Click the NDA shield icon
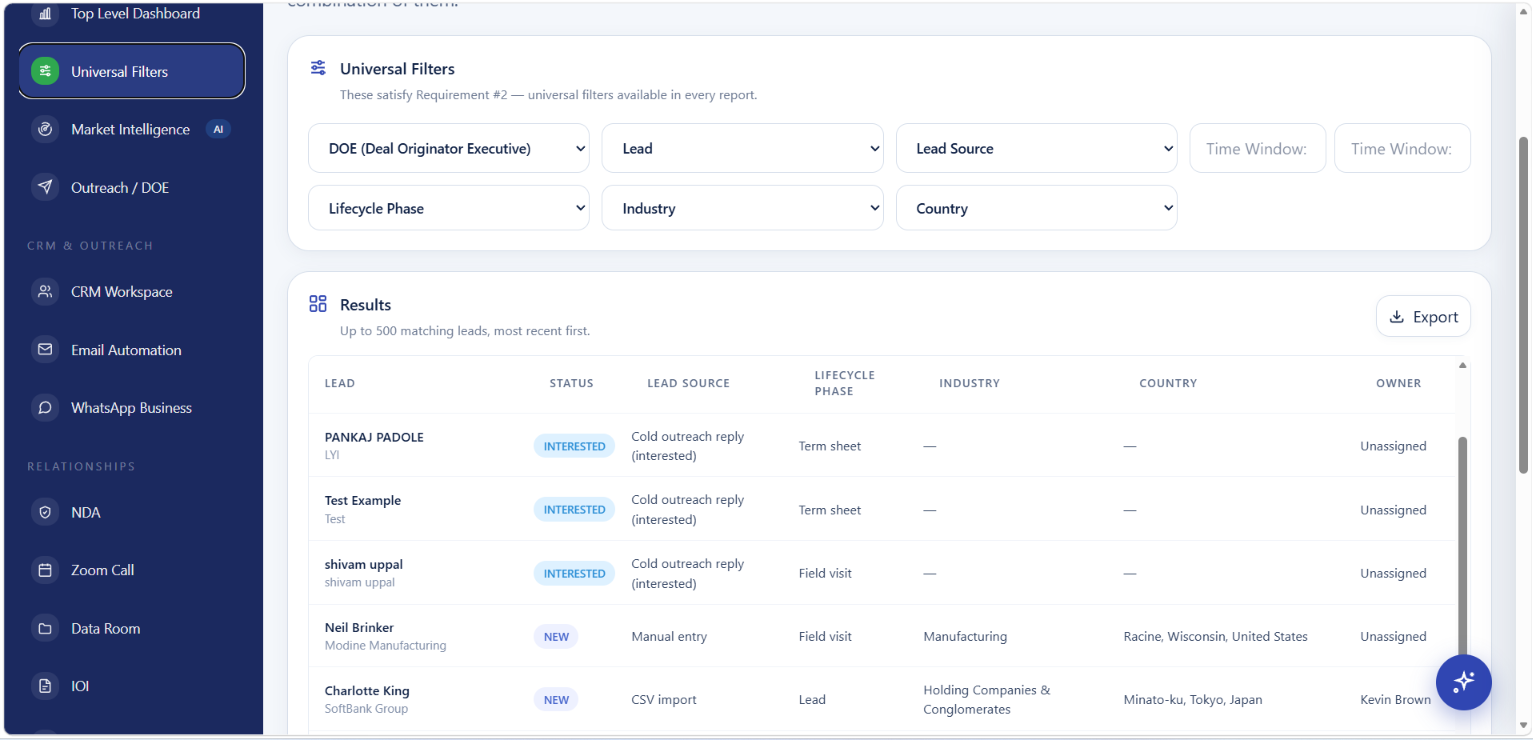The width and height of the screenshot is (1533, 740). click(x=45, y=512)
